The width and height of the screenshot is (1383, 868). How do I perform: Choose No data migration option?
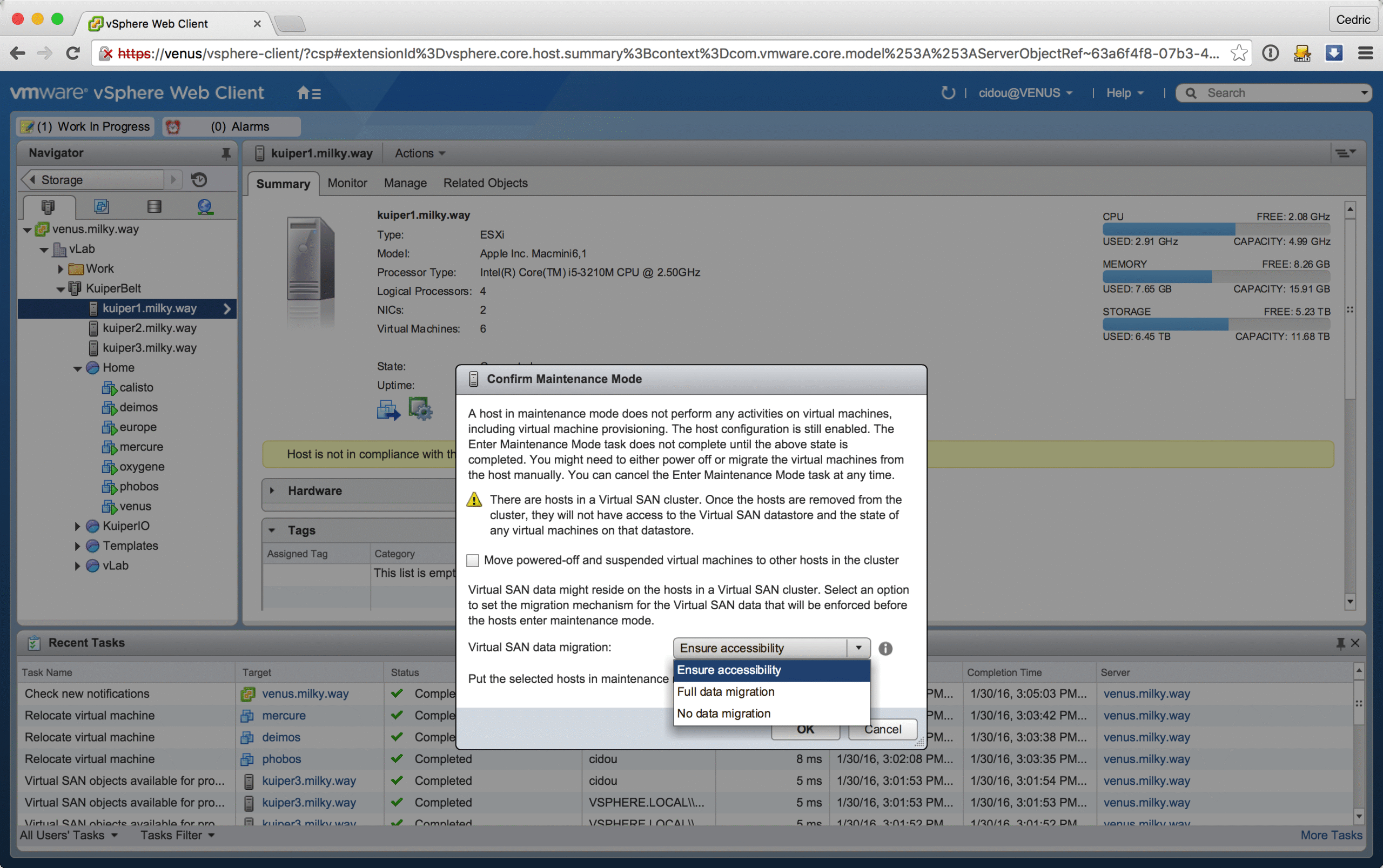point(723,714)
